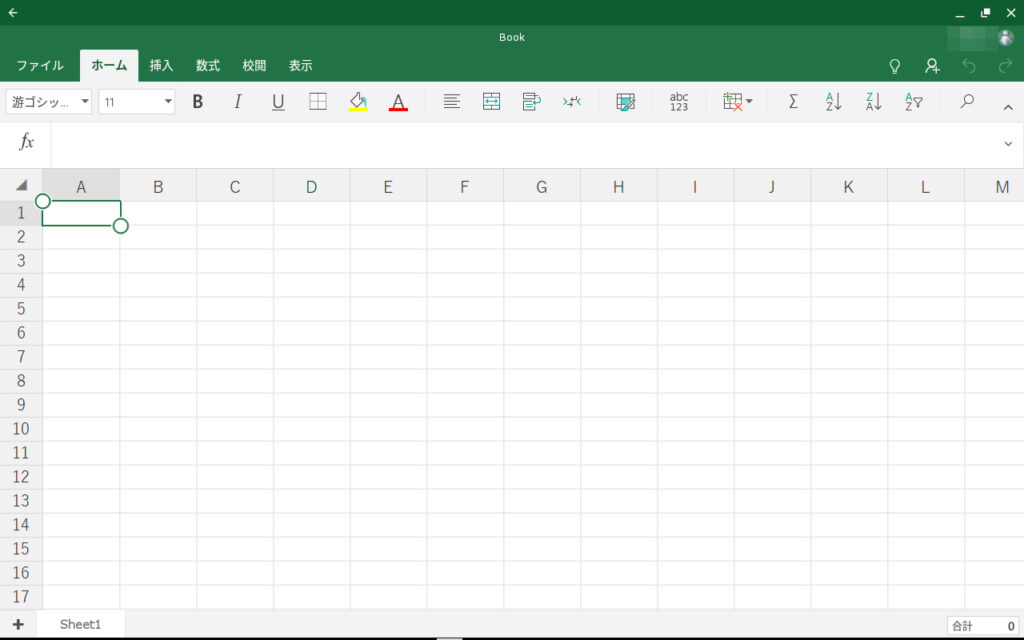This screenshot has height=640, width=1024.
Task: Click the share person icon
Action: (932, 65)
